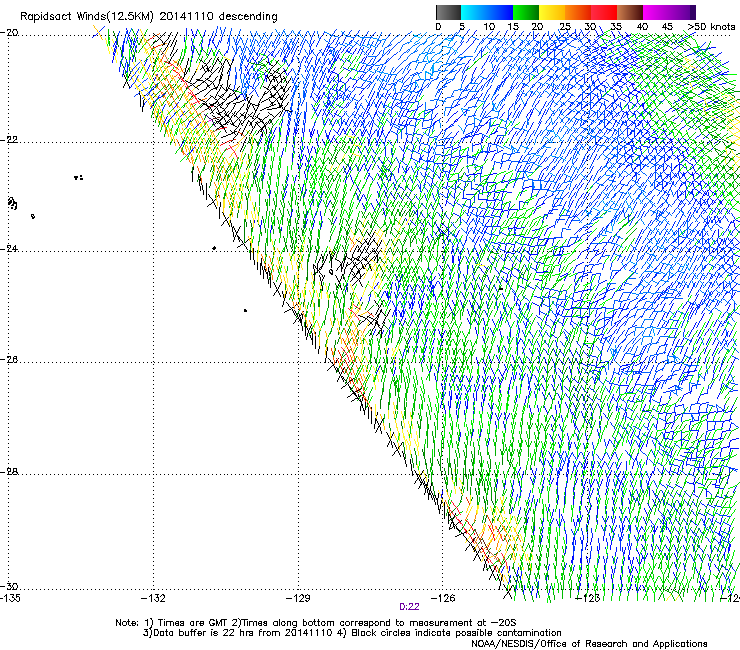
Task: Click the '-30' latitude axis label
Action: tap(9, 586)
